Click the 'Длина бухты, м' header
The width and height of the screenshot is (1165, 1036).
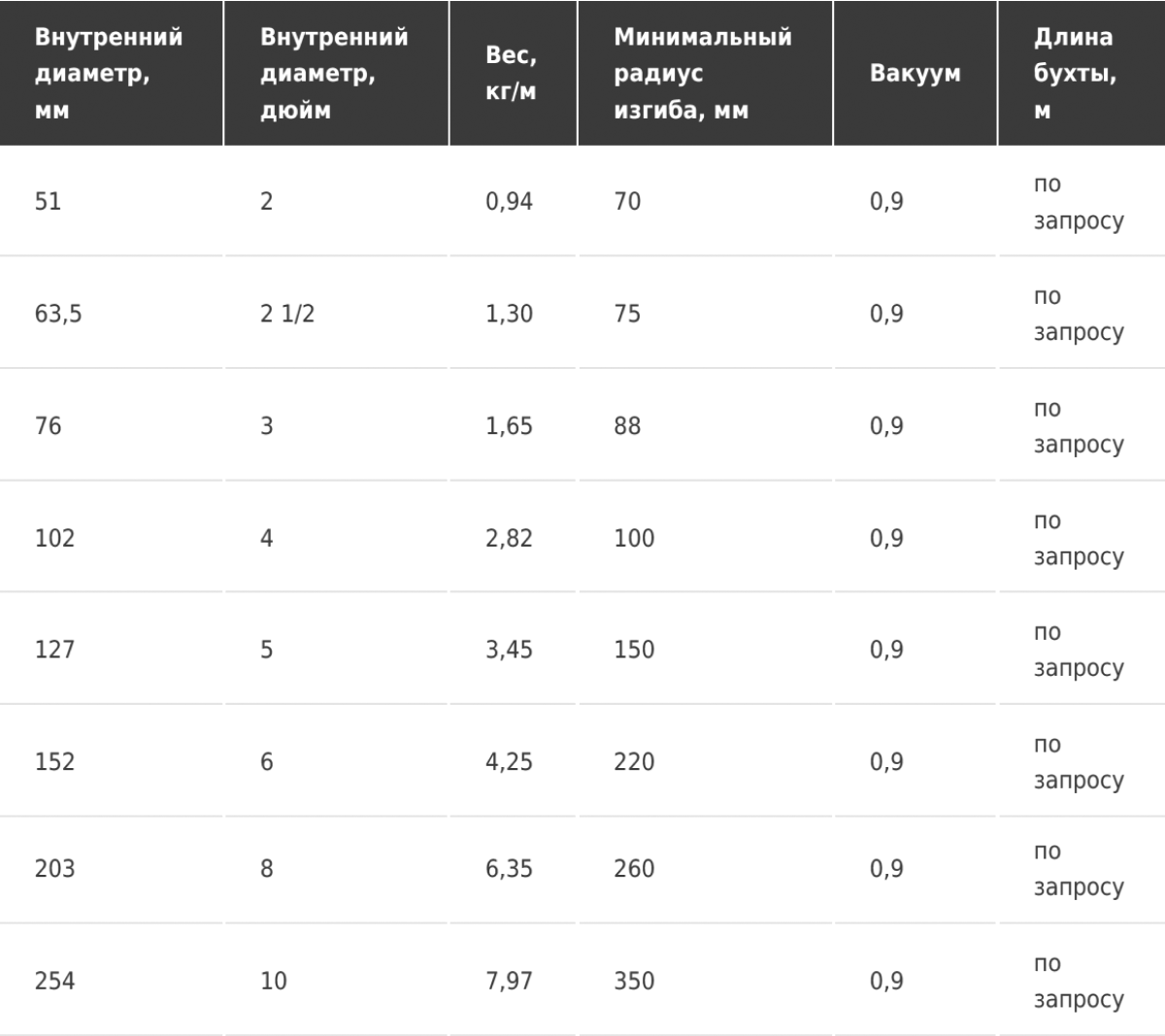click(x=1082, y=73)
